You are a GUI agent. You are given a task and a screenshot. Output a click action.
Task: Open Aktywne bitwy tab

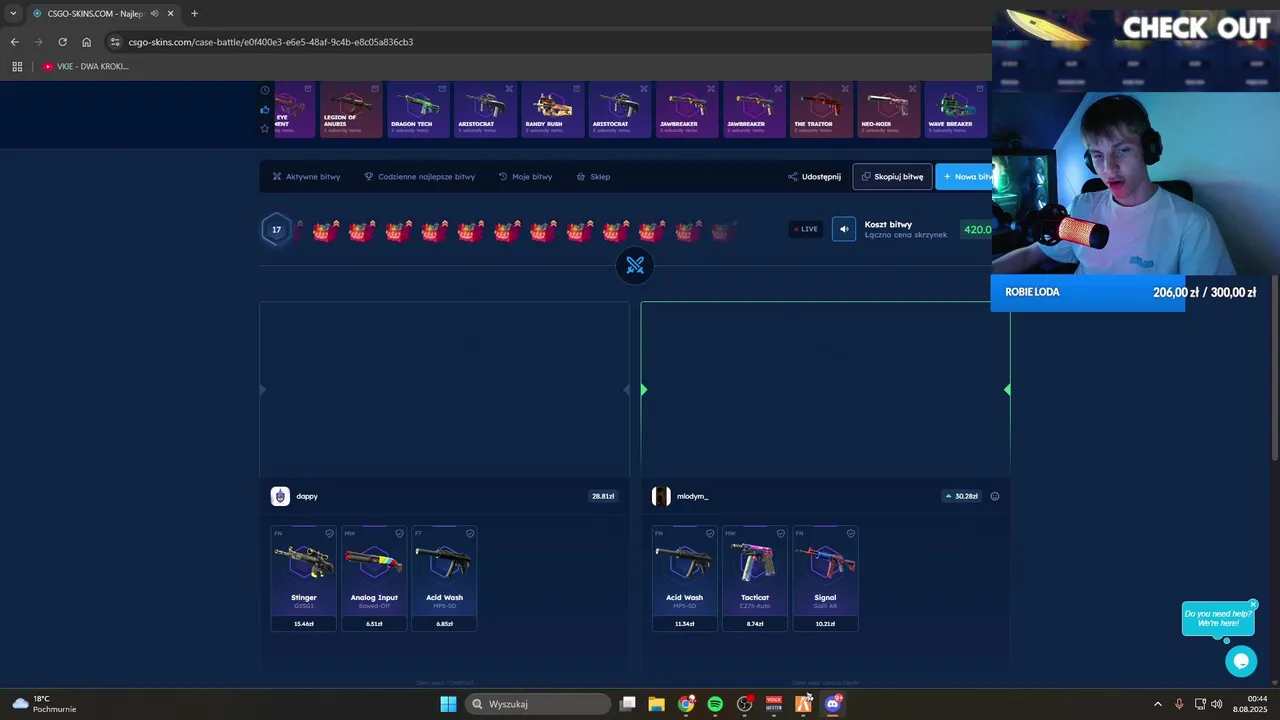tap(306, 177)
